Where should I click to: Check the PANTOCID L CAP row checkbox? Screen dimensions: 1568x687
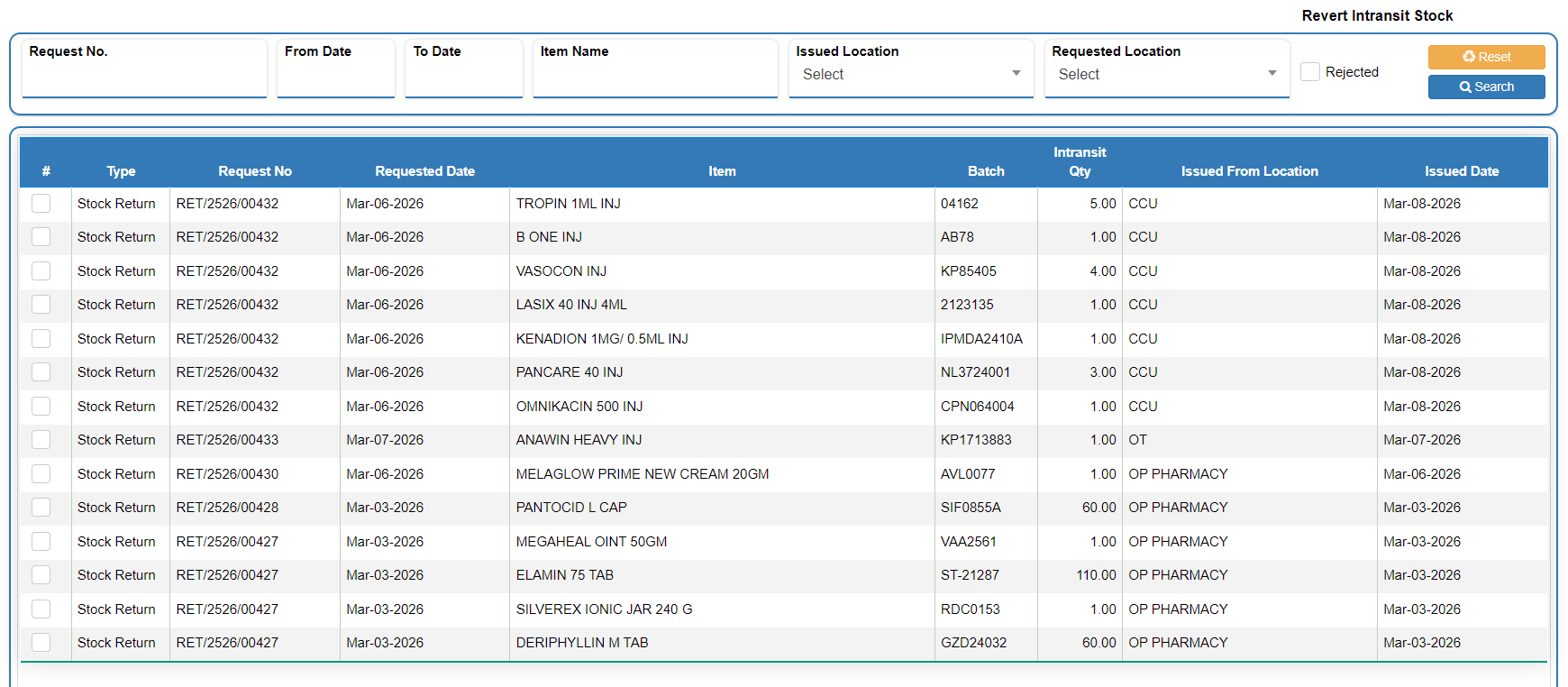tap(41, 508)
